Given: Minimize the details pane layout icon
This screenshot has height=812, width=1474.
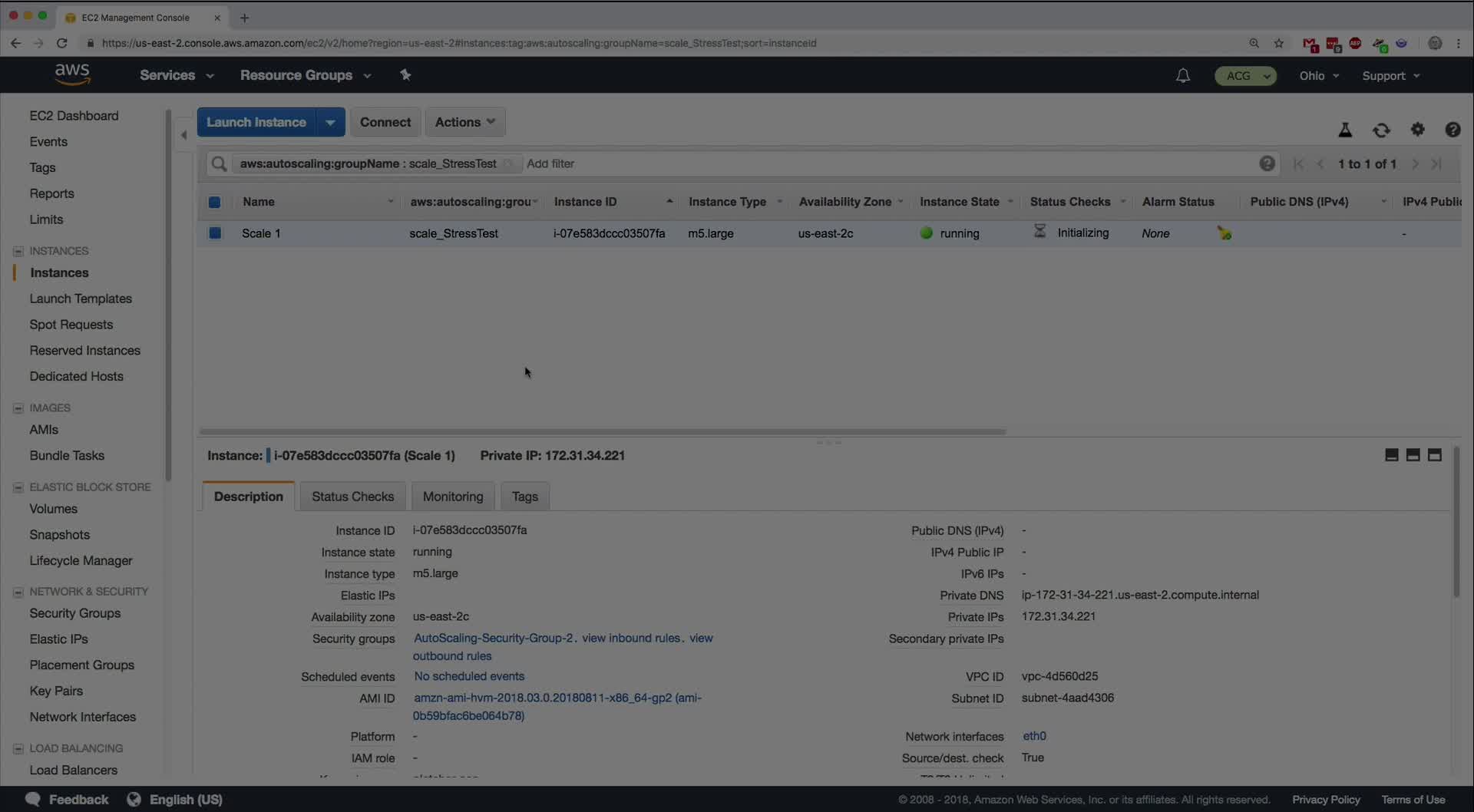Looking at the screenshot, I should (1391, 455).
